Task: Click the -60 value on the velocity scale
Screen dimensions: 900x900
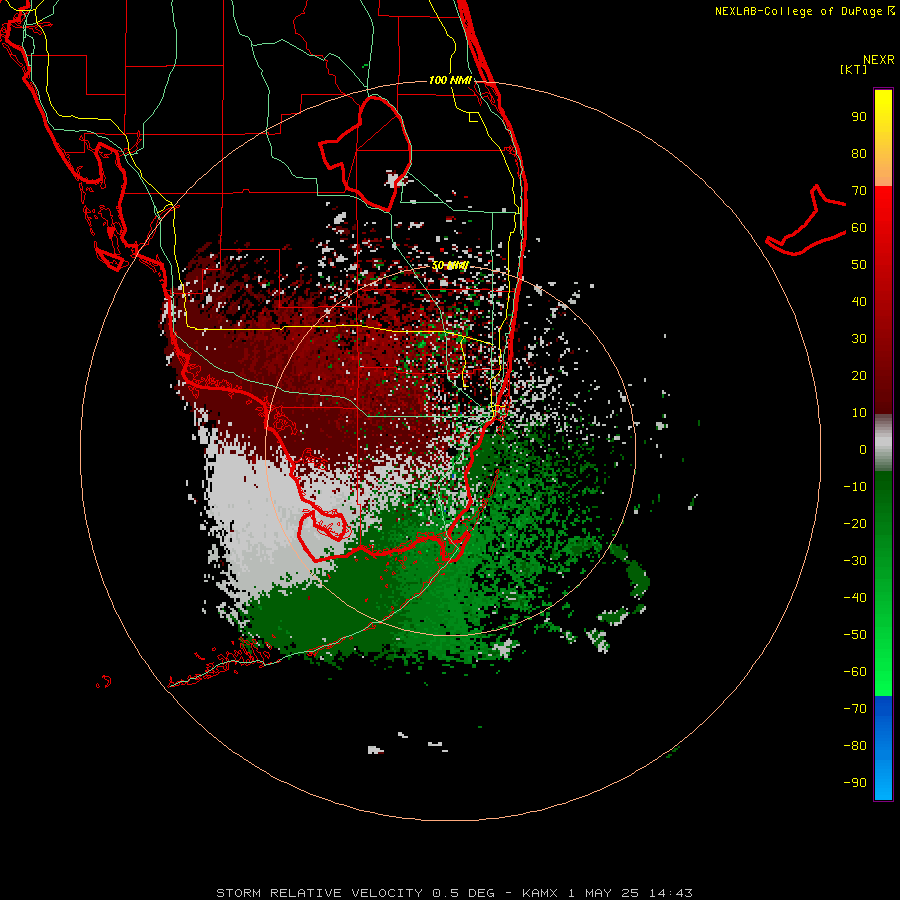Action: point(855,672)
